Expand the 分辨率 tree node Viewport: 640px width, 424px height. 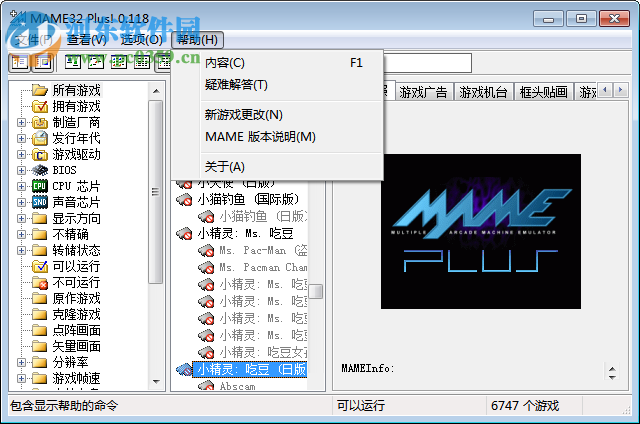point(21,362)
